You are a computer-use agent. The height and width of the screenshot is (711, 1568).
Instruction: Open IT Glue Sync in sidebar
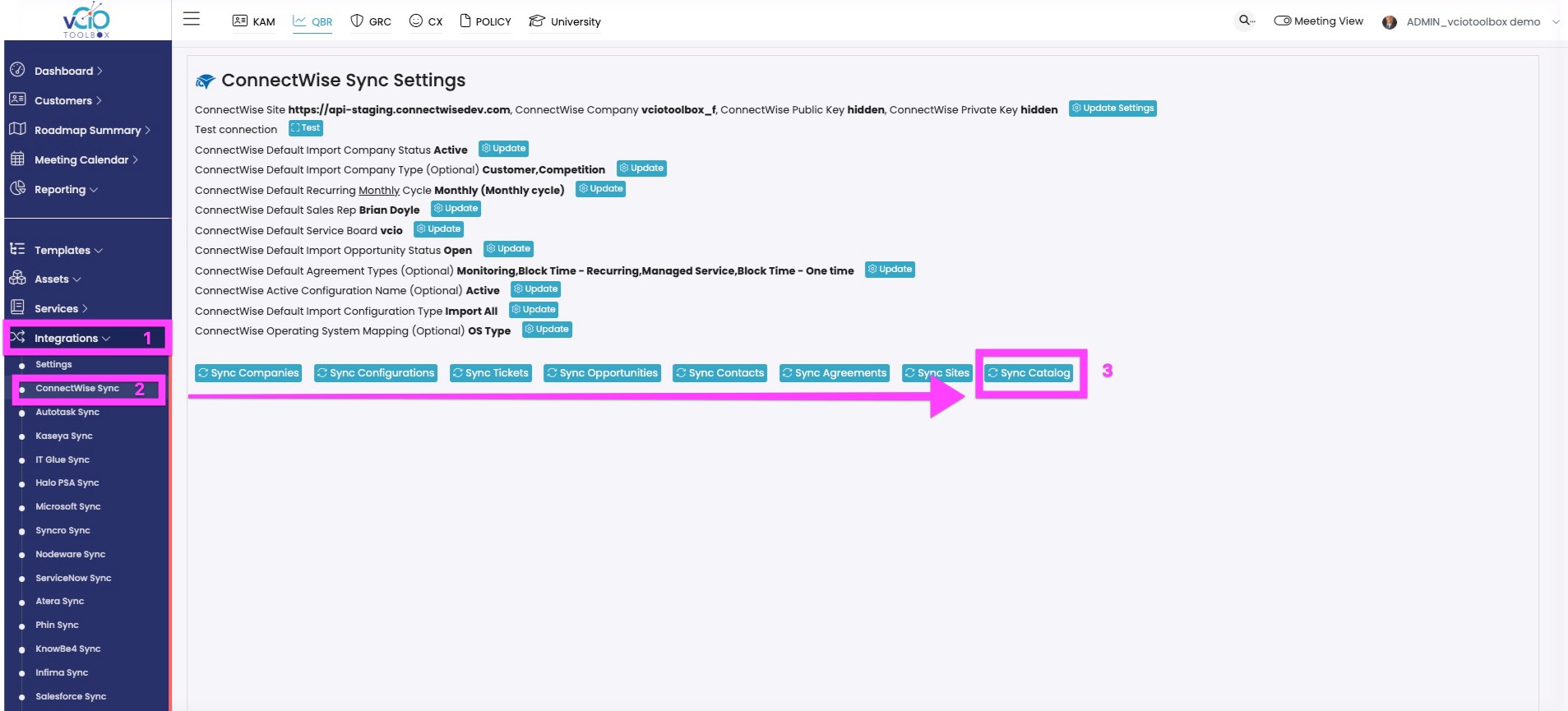click(62, 460)
